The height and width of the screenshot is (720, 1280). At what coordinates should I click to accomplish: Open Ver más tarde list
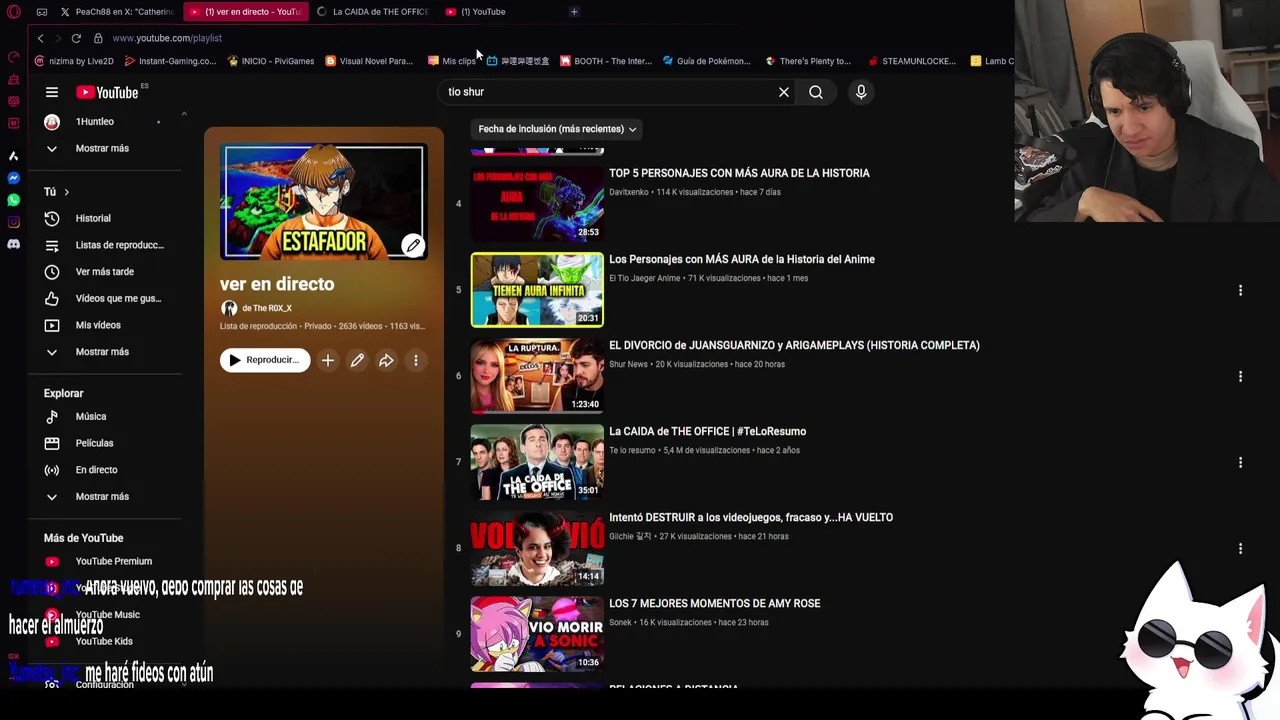105,272
